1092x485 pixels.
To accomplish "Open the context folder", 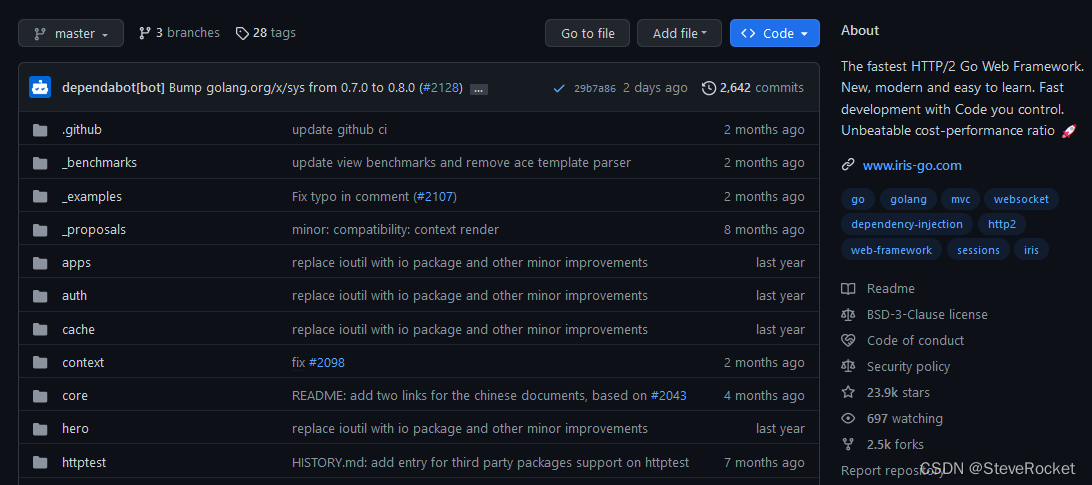I will point(83,362).
